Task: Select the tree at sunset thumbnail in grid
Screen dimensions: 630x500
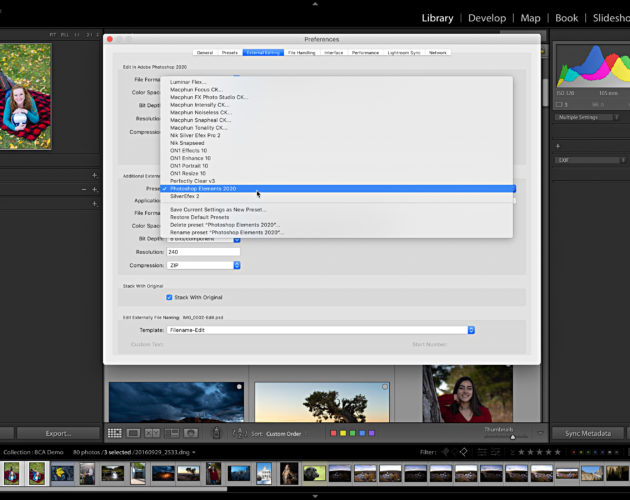Action: 322,402
